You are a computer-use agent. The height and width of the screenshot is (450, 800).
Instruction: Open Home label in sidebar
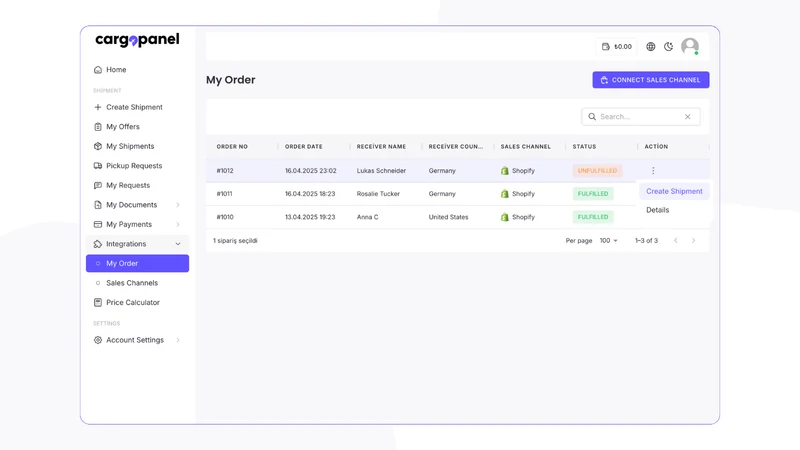coord(116,70)
